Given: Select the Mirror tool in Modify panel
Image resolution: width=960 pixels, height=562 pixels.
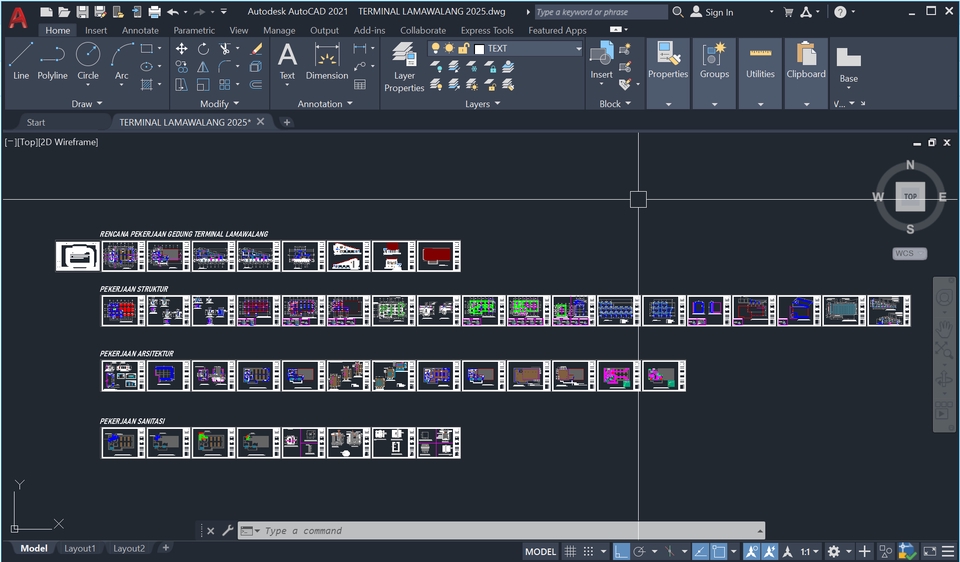Looking at the screenshot, I should [204, 67].
